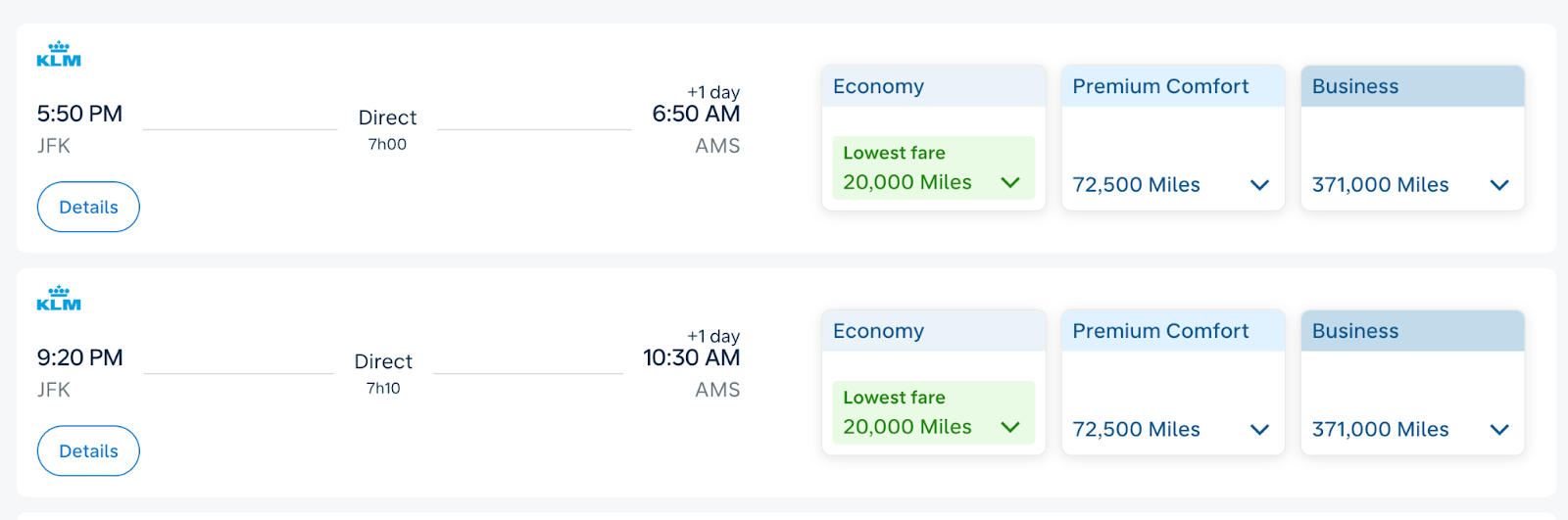
Task: Select the Economy header on the first flight
Action: [933, 86]
